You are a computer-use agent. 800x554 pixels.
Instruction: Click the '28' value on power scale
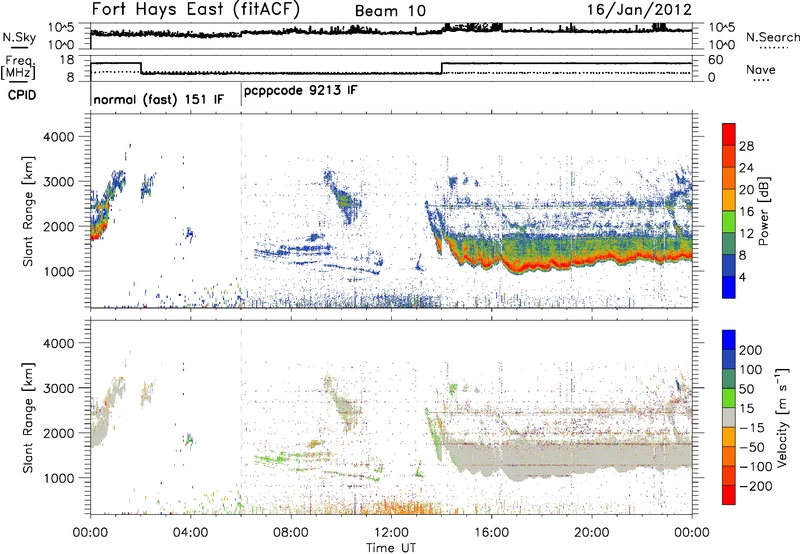tap(746, 146)
